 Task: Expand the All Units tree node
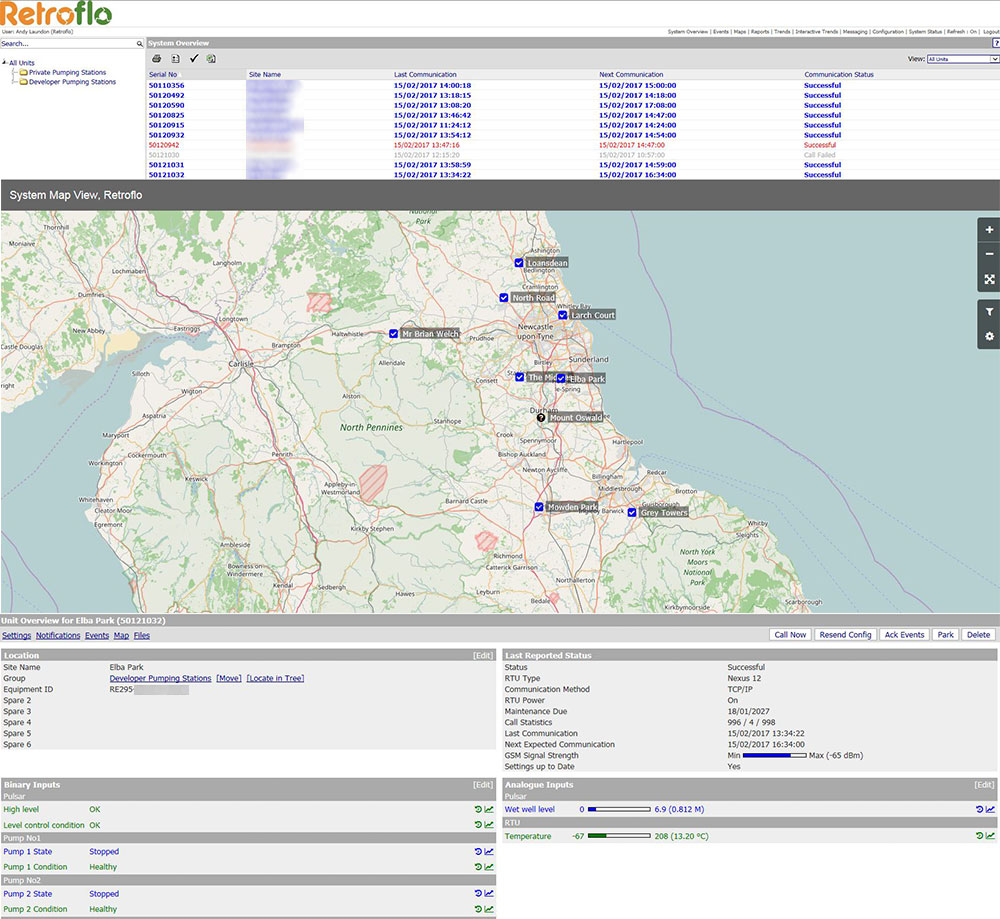point(4,63)
